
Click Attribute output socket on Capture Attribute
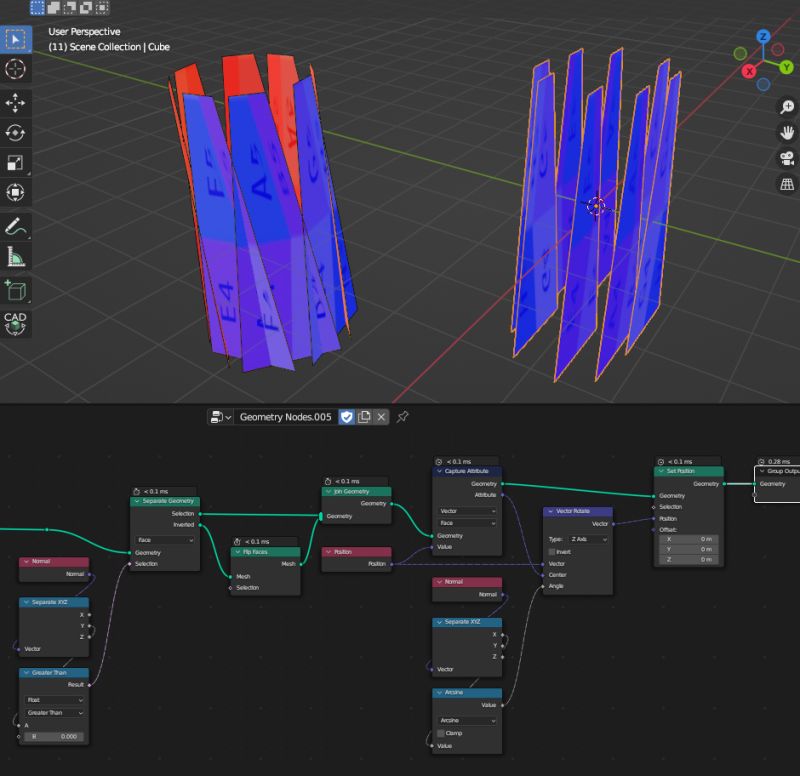pos(503,494)
